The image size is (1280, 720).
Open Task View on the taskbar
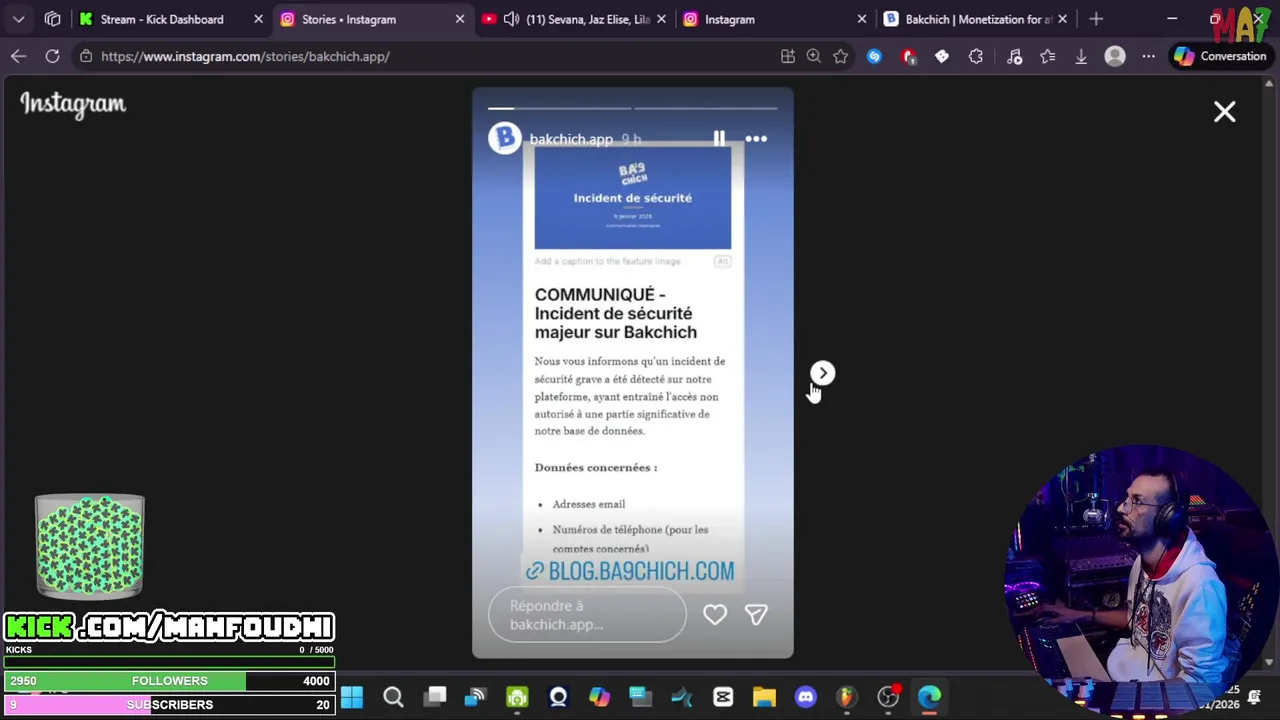(x=435, y=697)
